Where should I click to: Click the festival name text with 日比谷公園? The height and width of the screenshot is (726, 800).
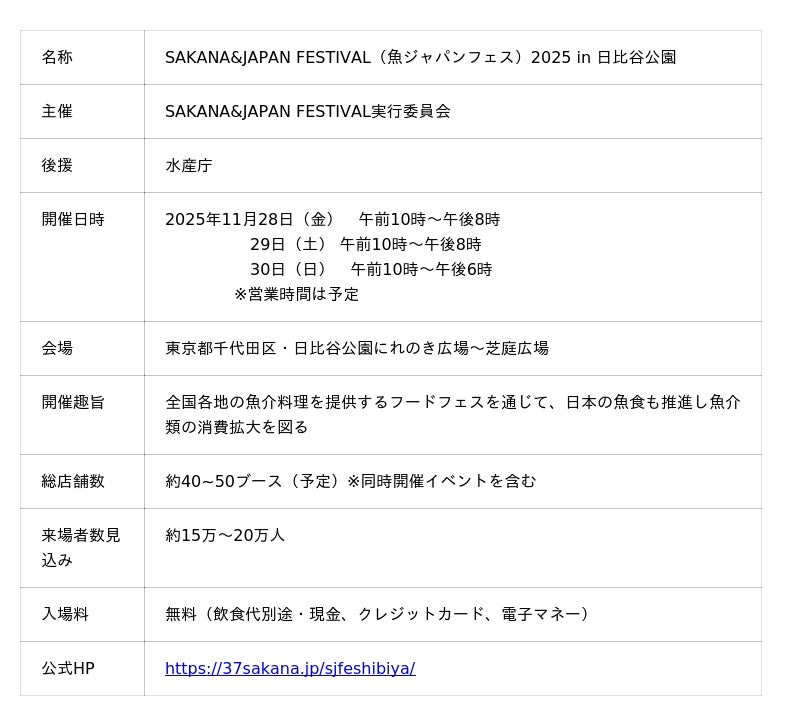click(420, 57)
